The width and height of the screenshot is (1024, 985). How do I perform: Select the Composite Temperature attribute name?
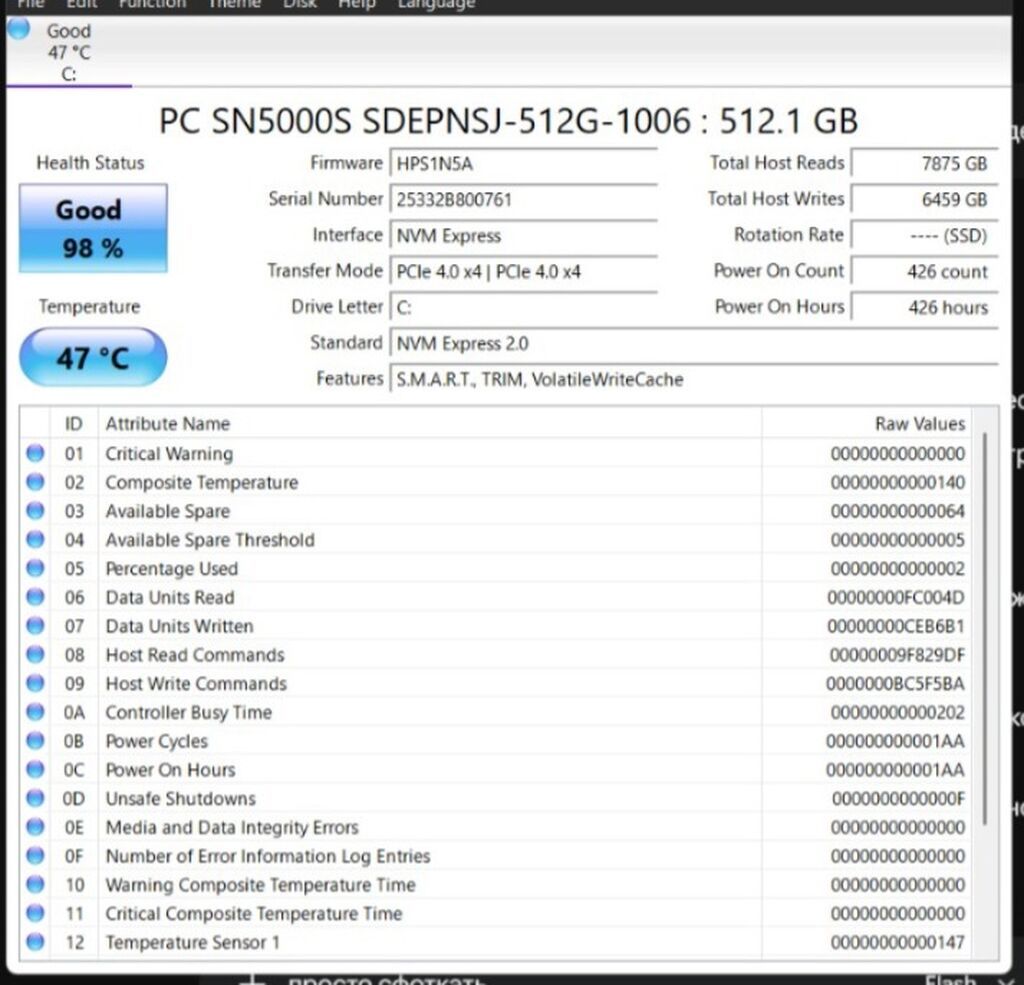[202, 482]
